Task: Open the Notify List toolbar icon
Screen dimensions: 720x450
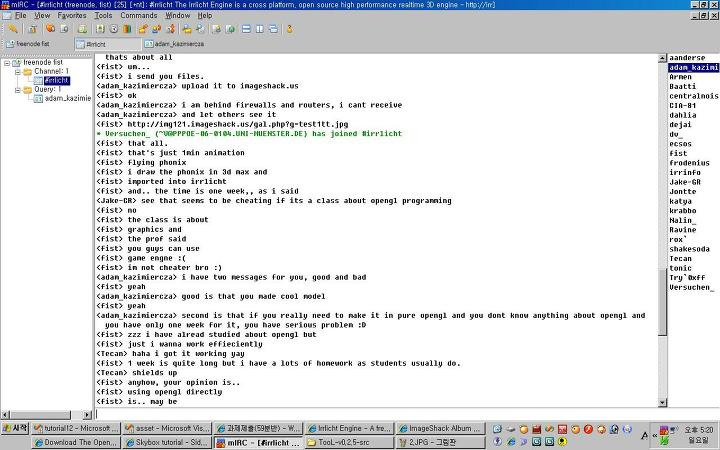Action: coord(216,29)
